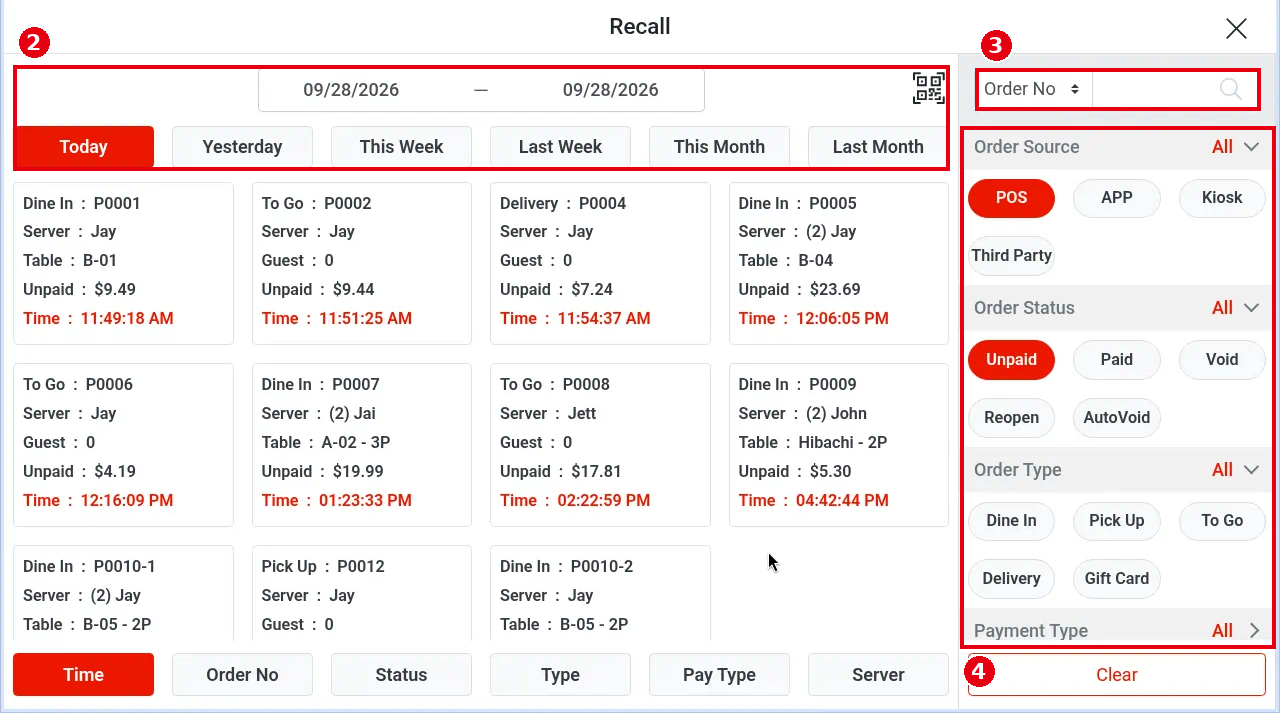Click the end date field
This screenshot has width=1280, height=713.
point(610,90)
